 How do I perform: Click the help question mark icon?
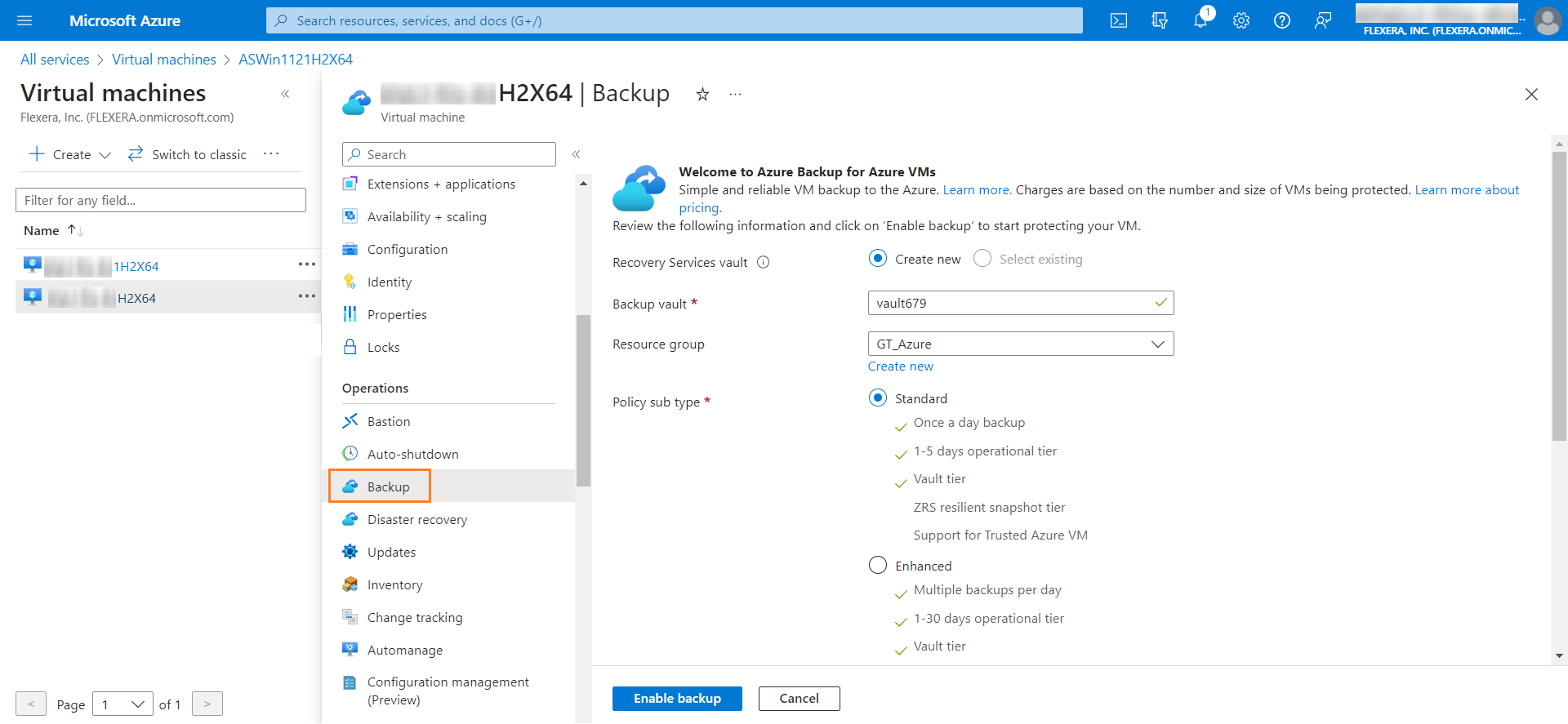pos(1282,20)
